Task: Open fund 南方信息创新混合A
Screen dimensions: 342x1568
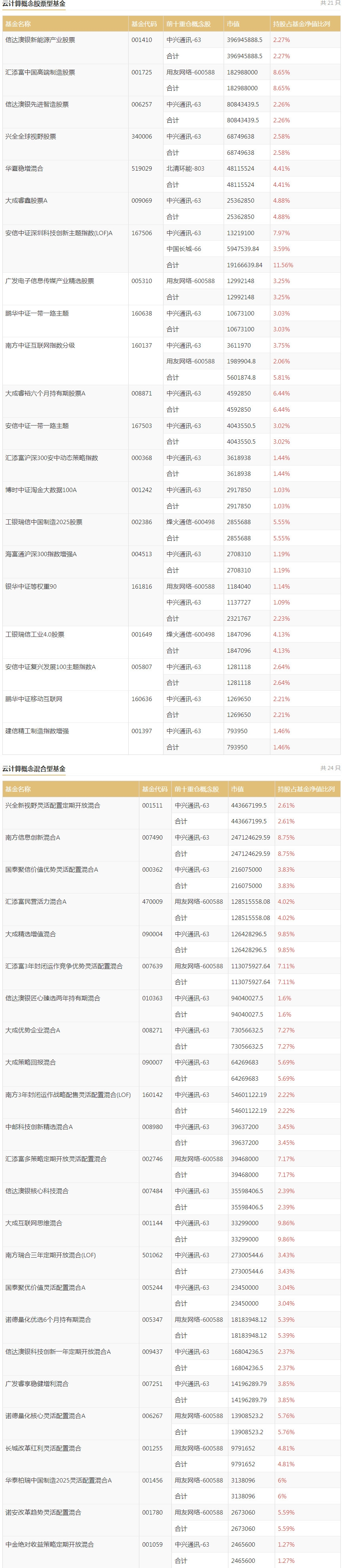Action: coord(33,838)
